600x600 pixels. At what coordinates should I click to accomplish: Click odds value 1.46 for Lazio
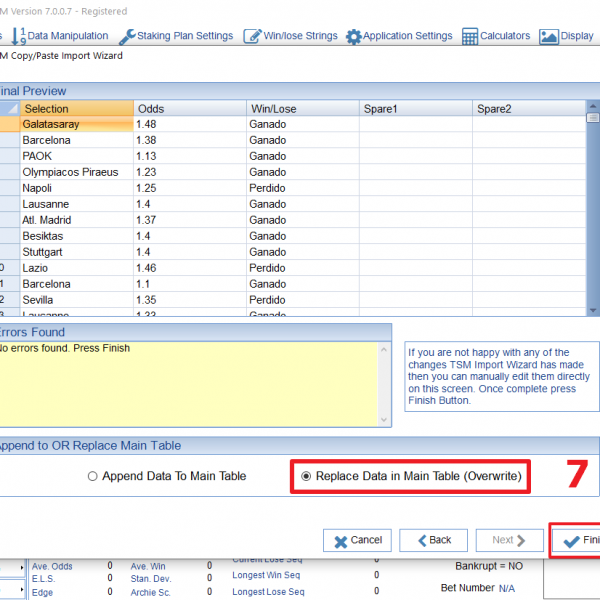tap(190, 268)
